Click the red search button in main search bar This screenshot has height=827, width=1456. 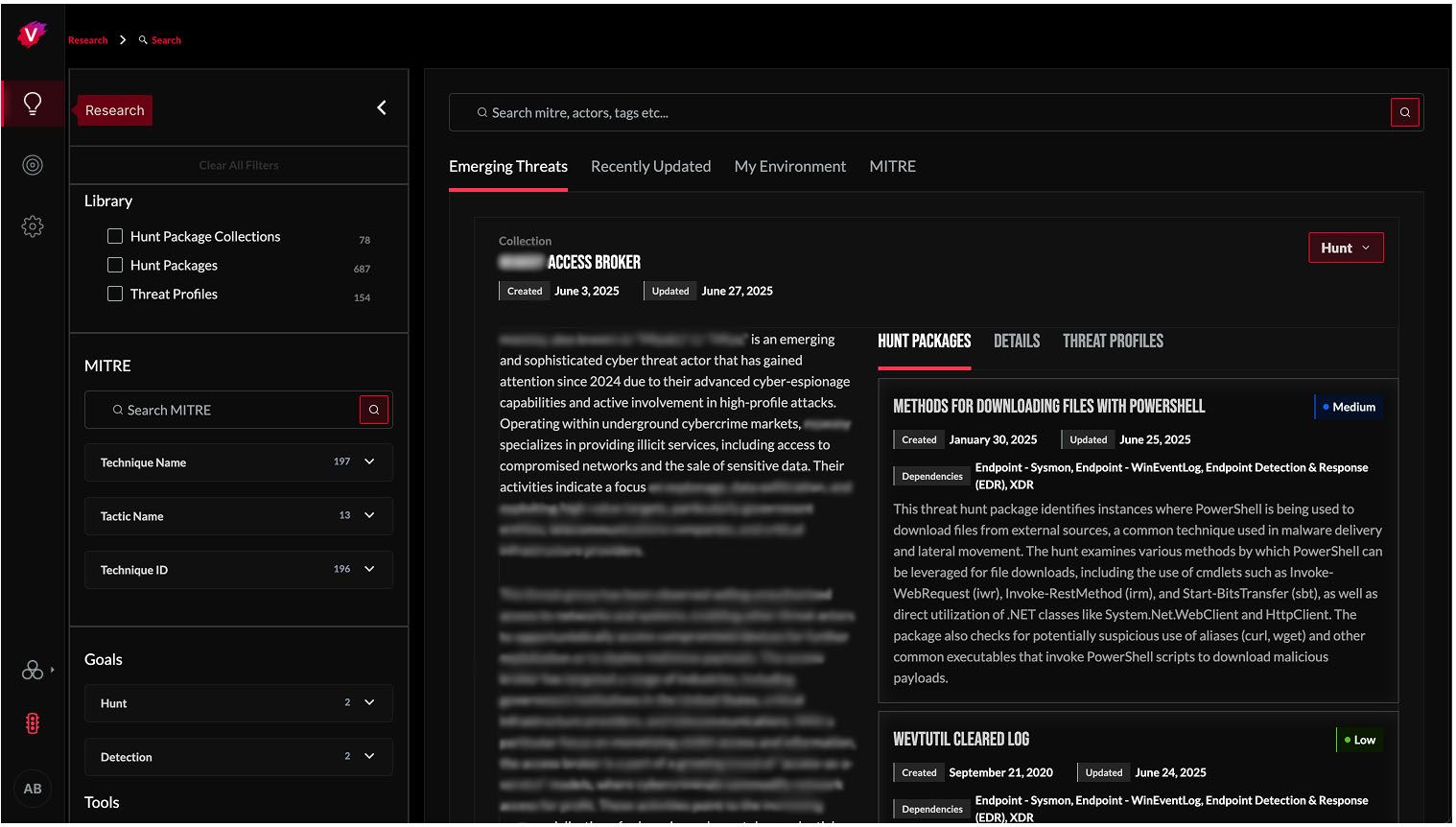click(1405, 112)
